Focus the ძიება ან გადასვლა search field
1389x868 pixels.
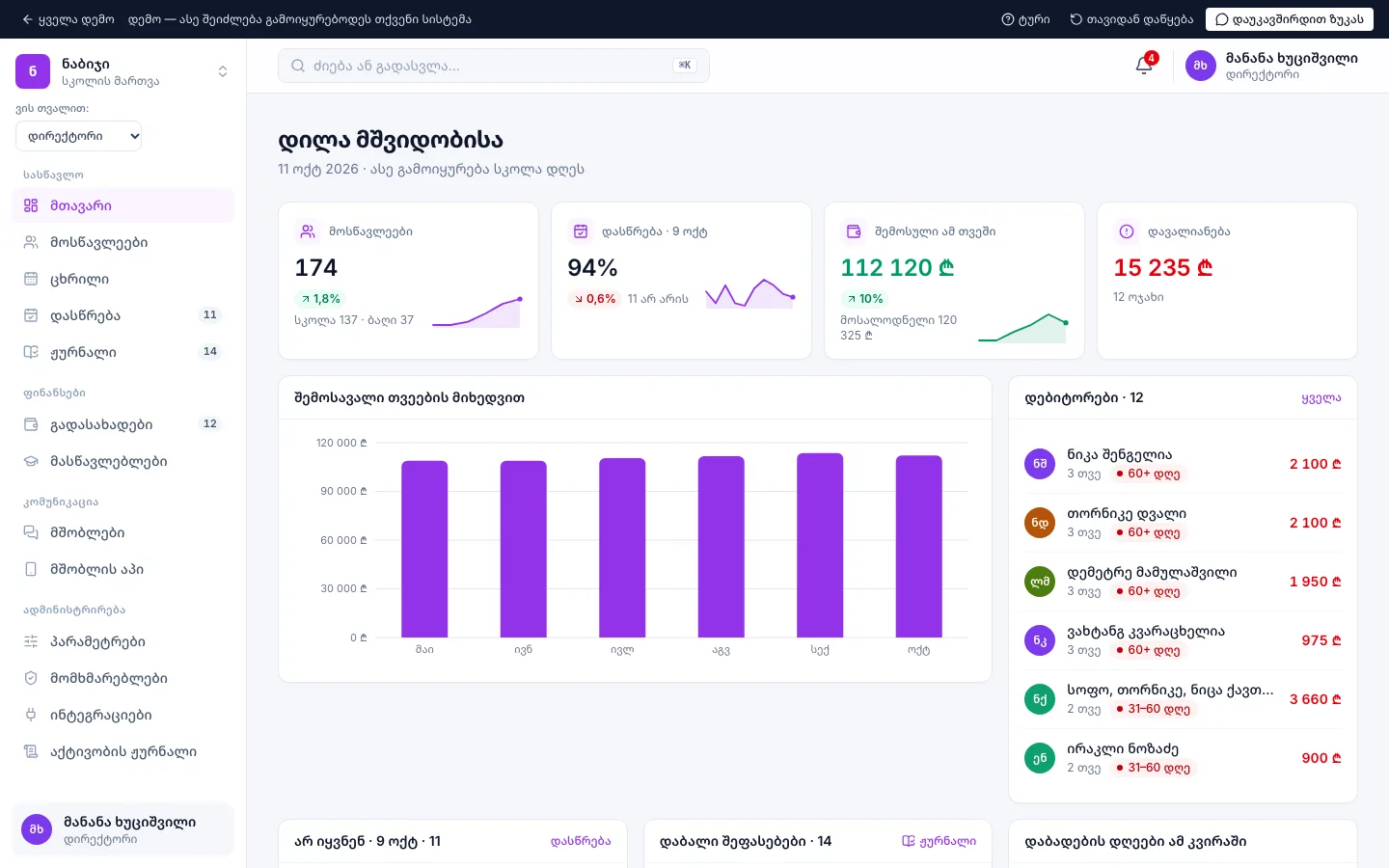click(494, 66)
